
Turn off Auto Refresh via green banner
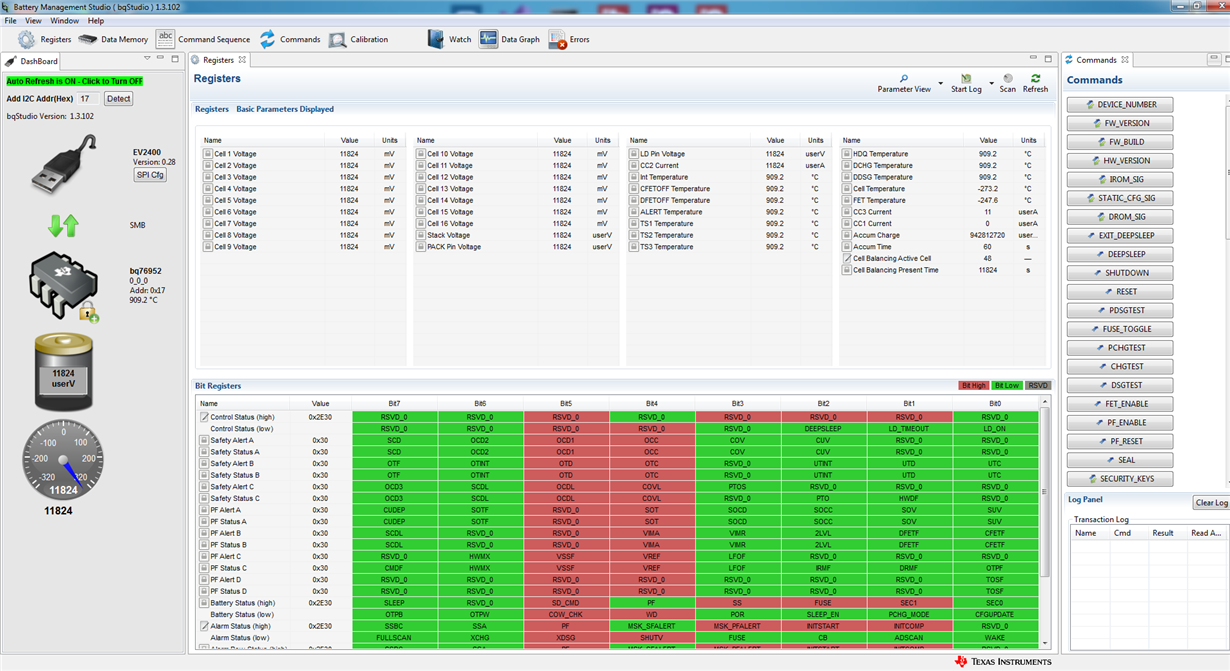coord(74,81)
